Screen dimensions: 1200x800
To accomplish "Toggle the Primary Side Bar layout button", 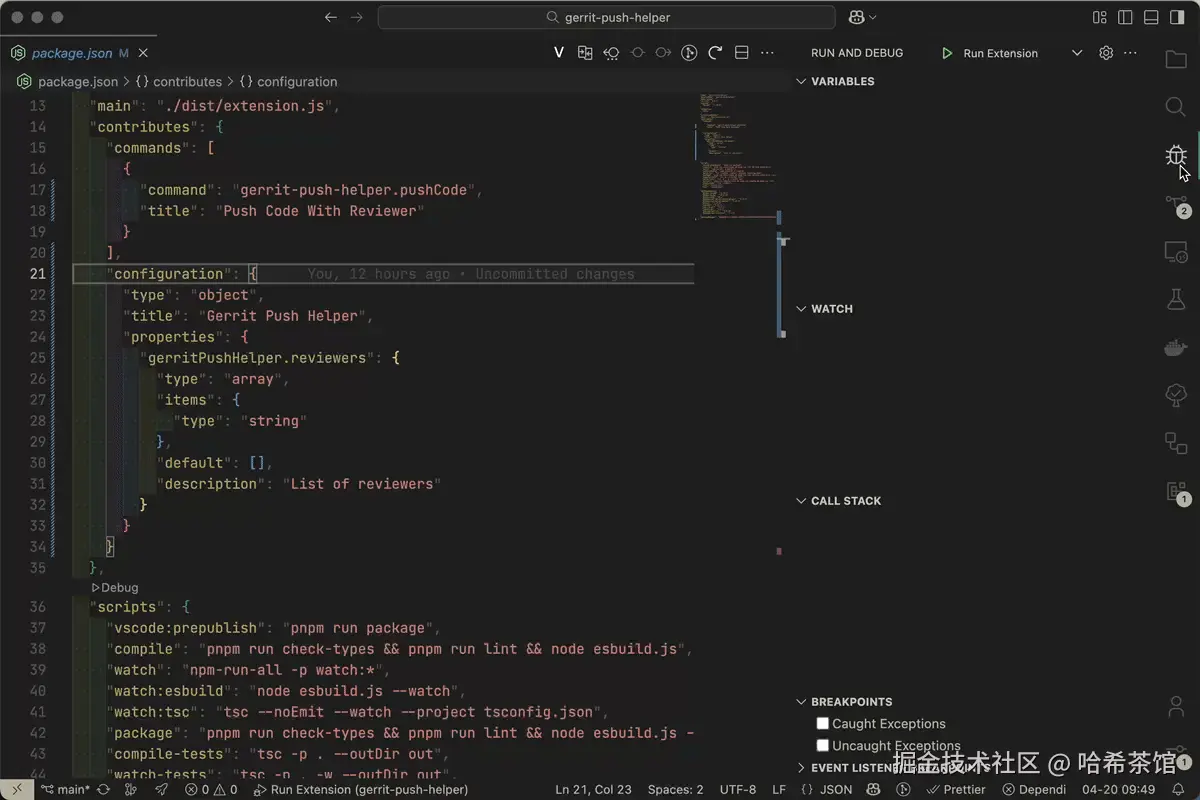I will coord(1125,17).
